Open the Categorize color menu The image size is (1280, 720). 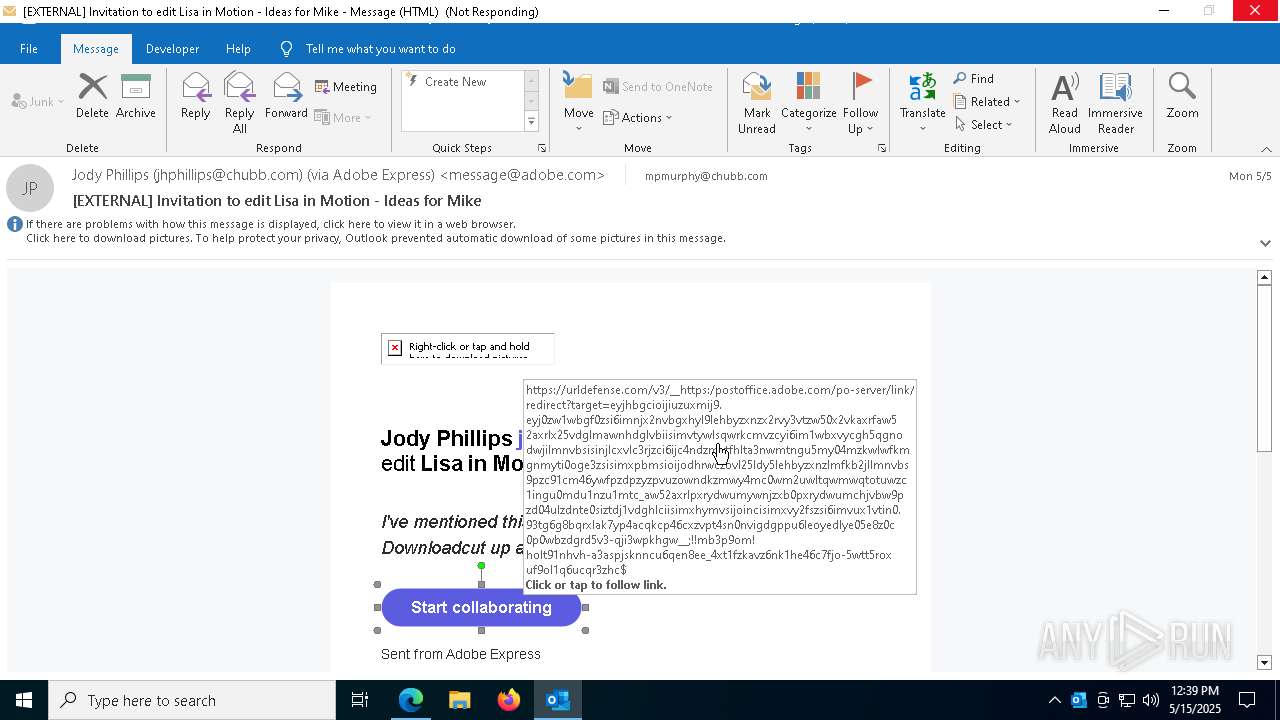[809, 103]
